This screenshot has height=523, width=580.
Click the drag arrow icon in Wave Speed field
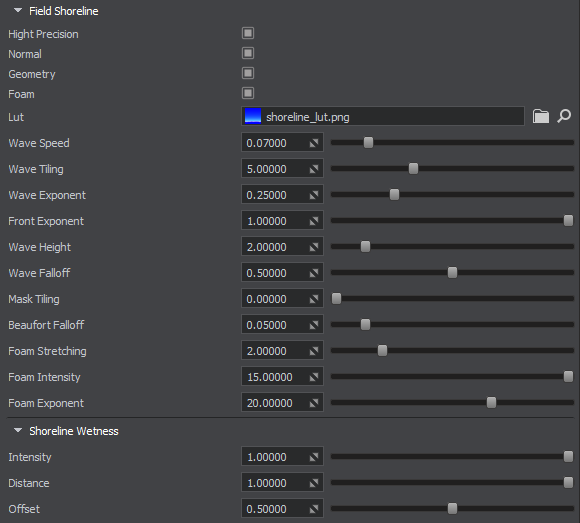coord(314,143)
